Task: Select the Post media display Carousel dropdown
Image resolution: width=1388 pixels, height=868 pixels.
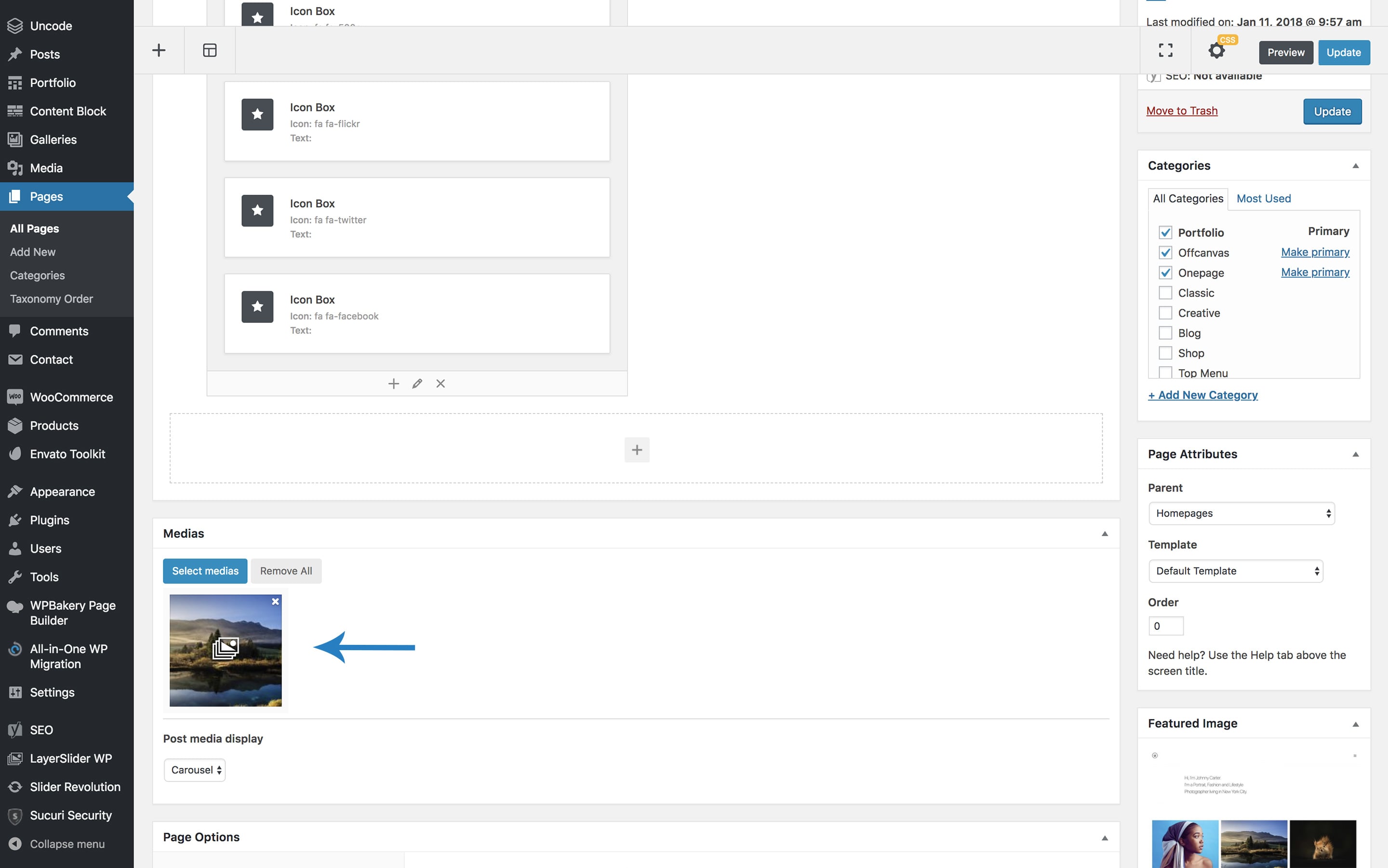Action: point(194,769)
